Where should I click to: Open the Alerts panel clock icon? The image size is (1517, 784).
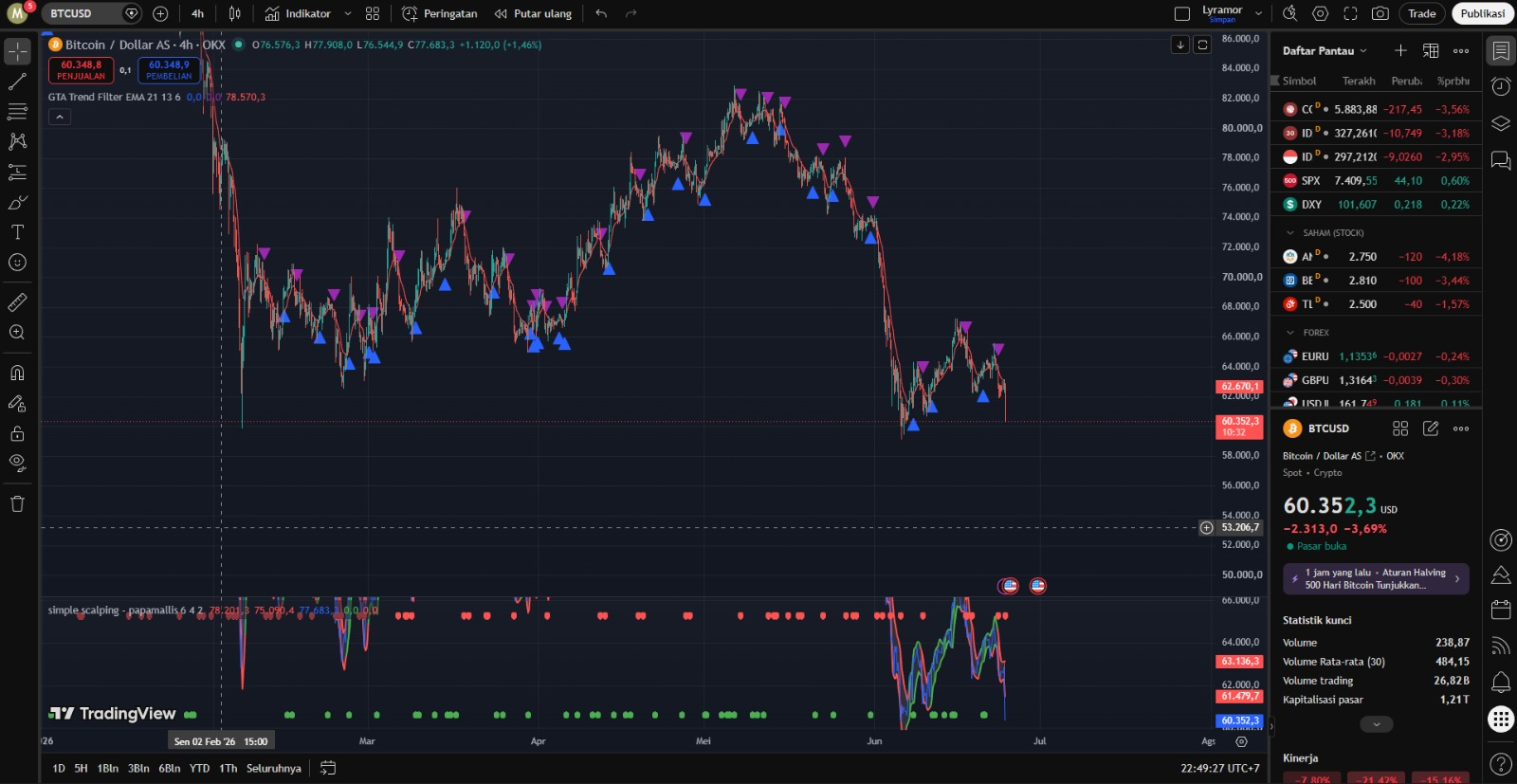tap(1501, 87)
